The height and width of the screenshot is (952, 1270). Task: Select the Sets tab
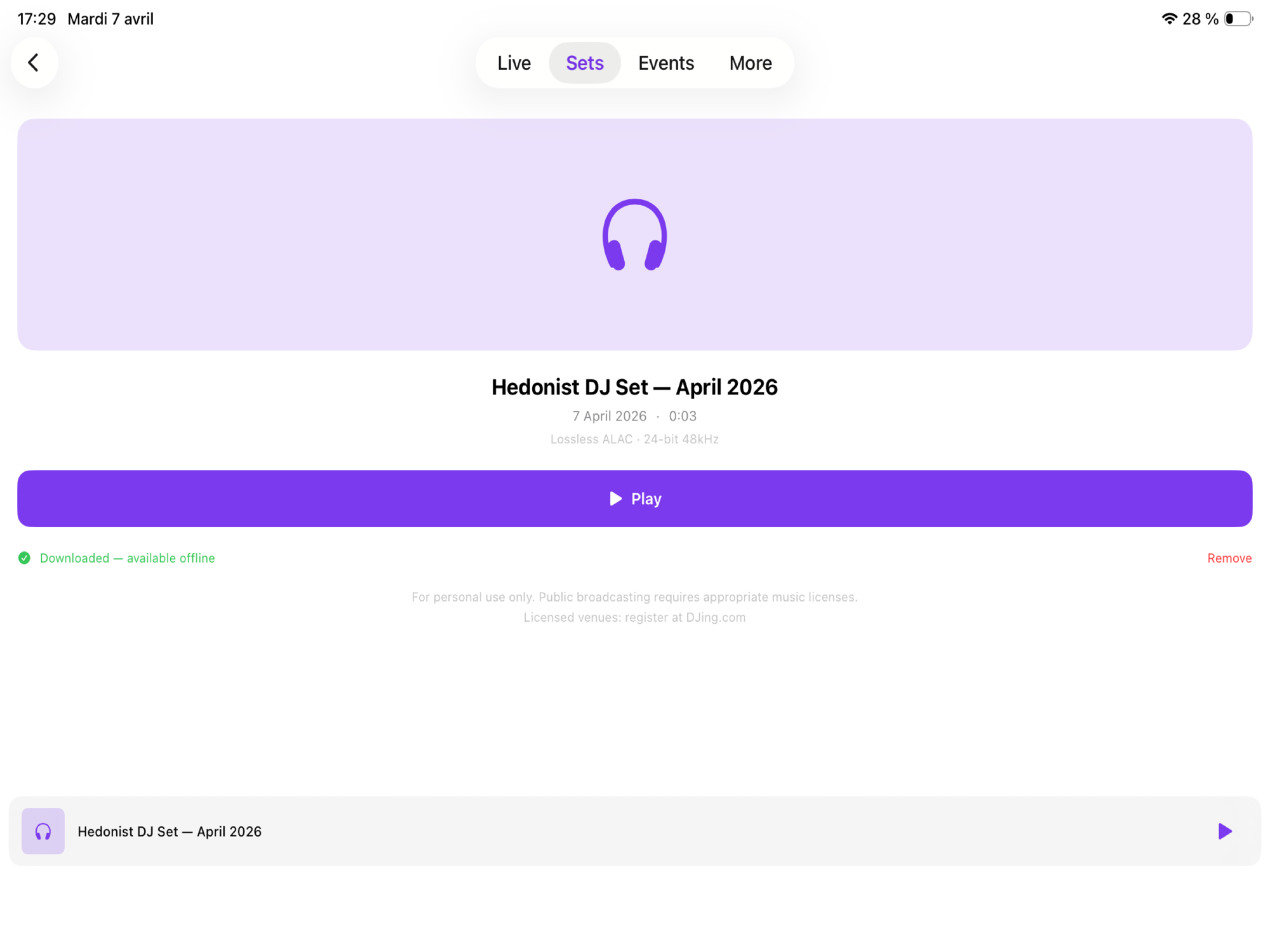pyautogui.click(x=585, y=63)
